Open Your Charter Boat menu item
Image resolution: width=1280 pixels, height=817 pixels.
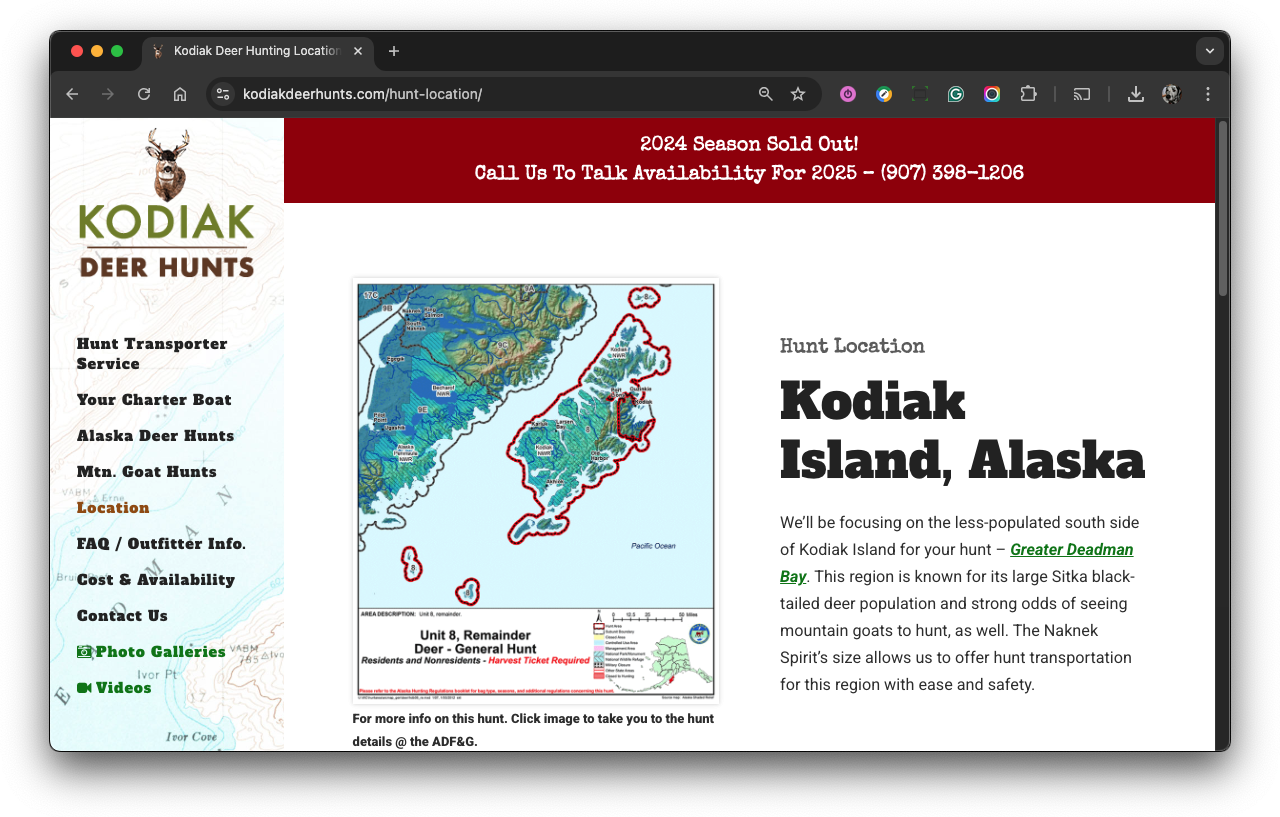[x=154, y=400]
